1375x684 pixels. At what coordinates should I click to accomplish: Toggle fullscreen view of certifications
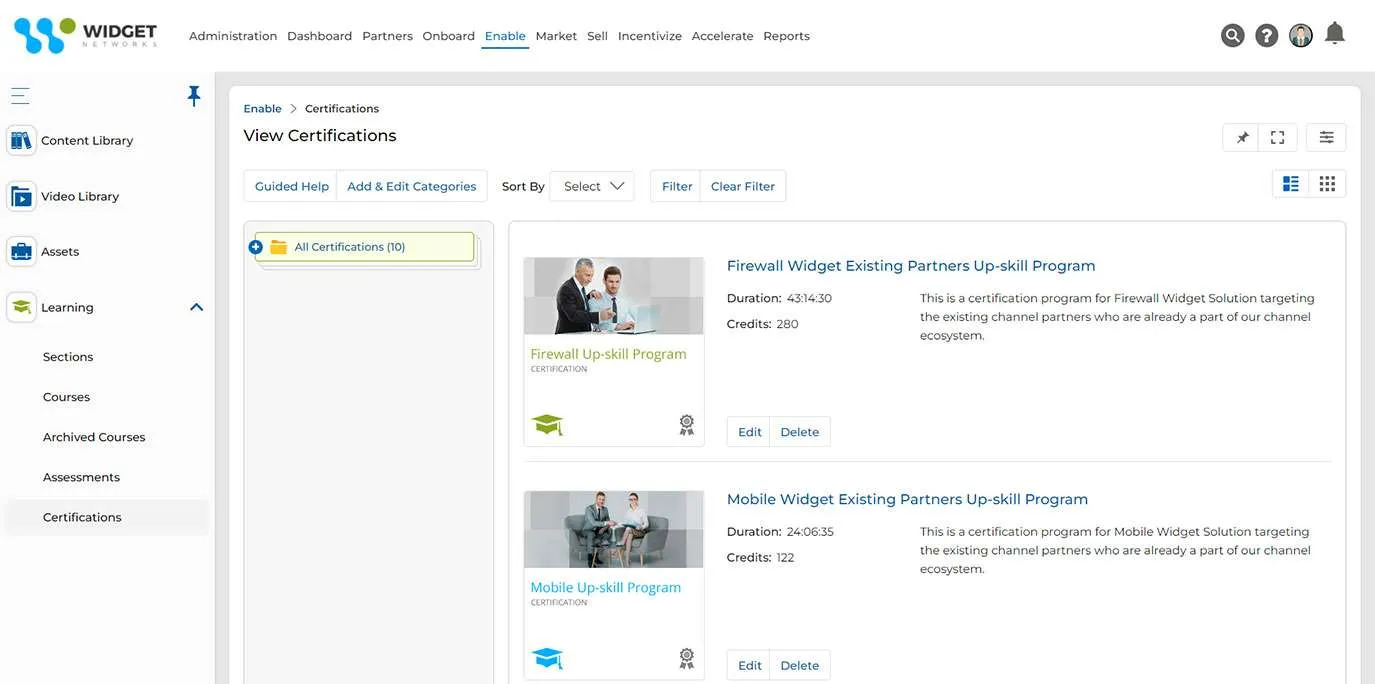click(1276, 136)
